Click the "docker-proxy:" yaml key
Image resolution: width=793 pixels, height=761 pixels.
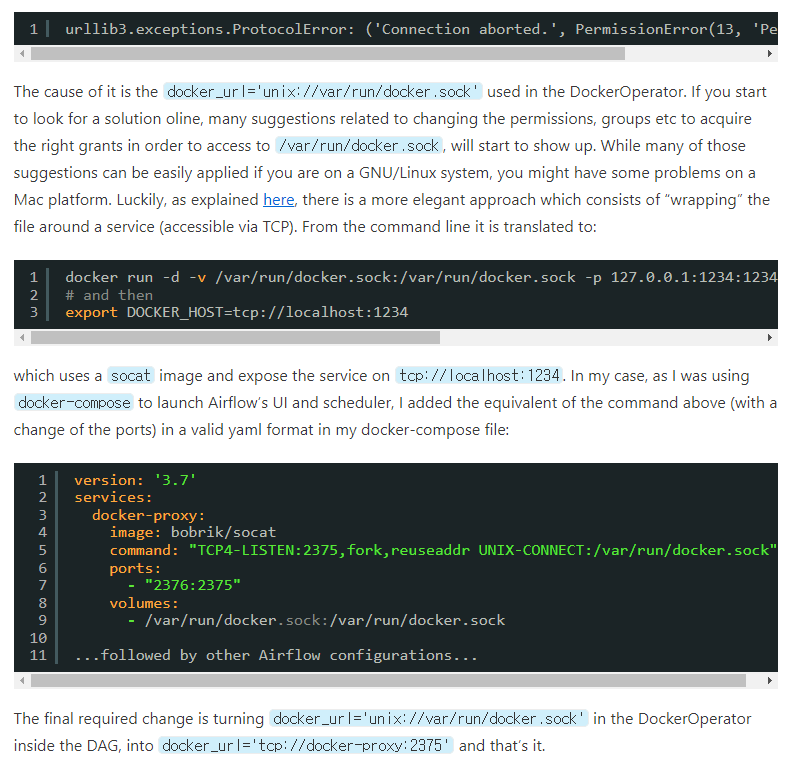tap(149, 515)
